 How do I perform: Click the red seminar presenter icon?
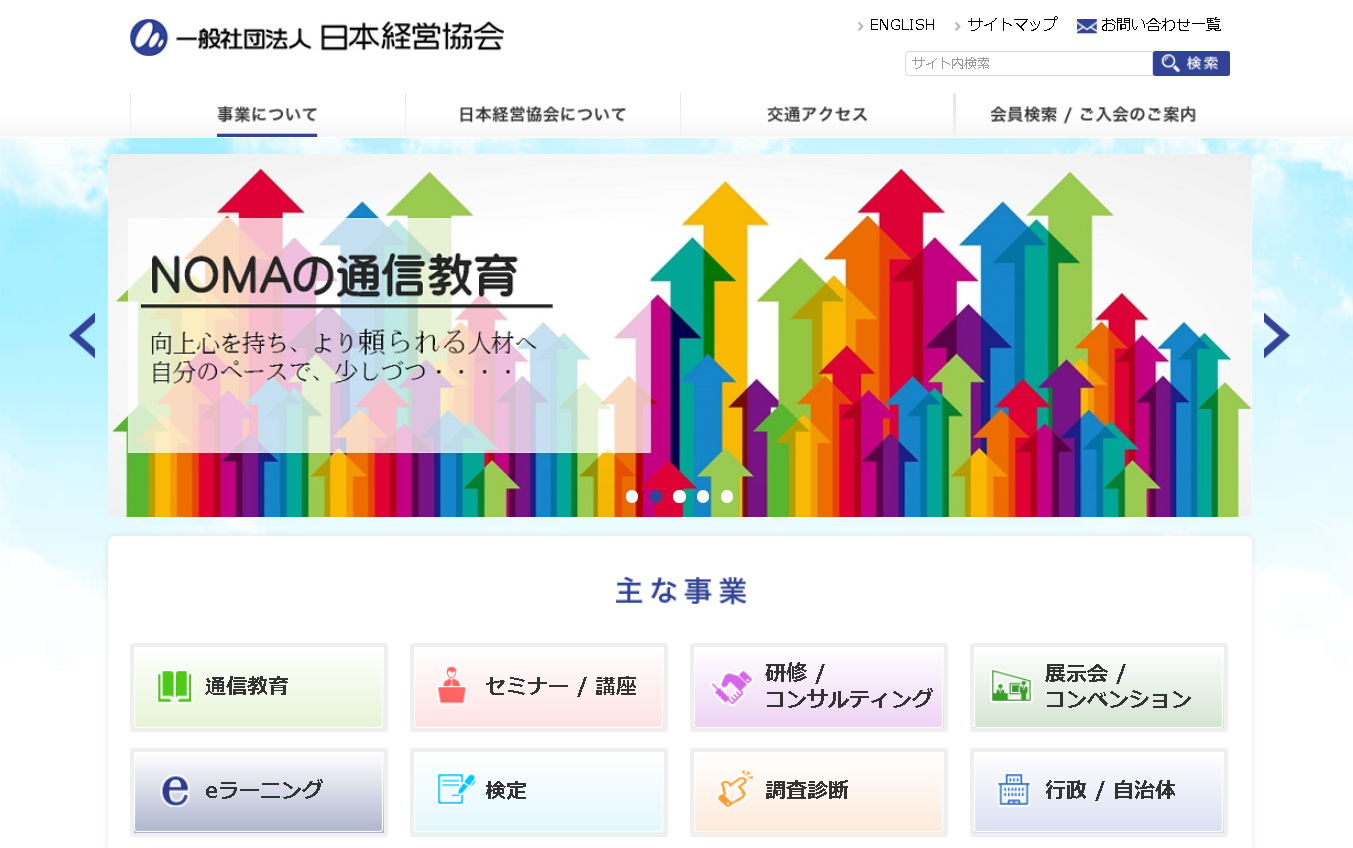click(x=452, y=686)
